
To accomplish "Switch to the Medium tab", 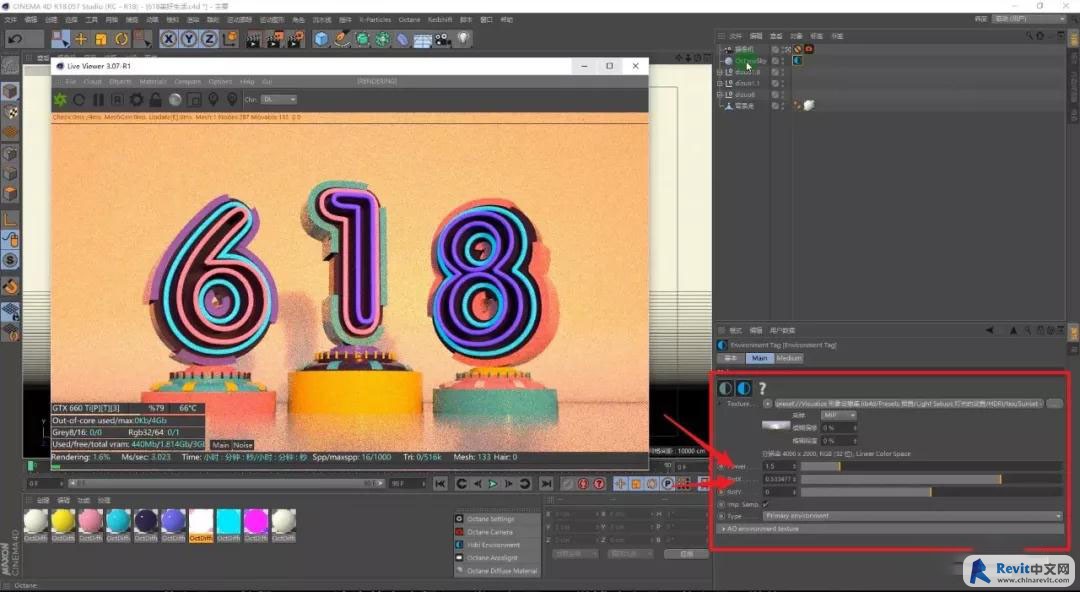I will (789, 358).
